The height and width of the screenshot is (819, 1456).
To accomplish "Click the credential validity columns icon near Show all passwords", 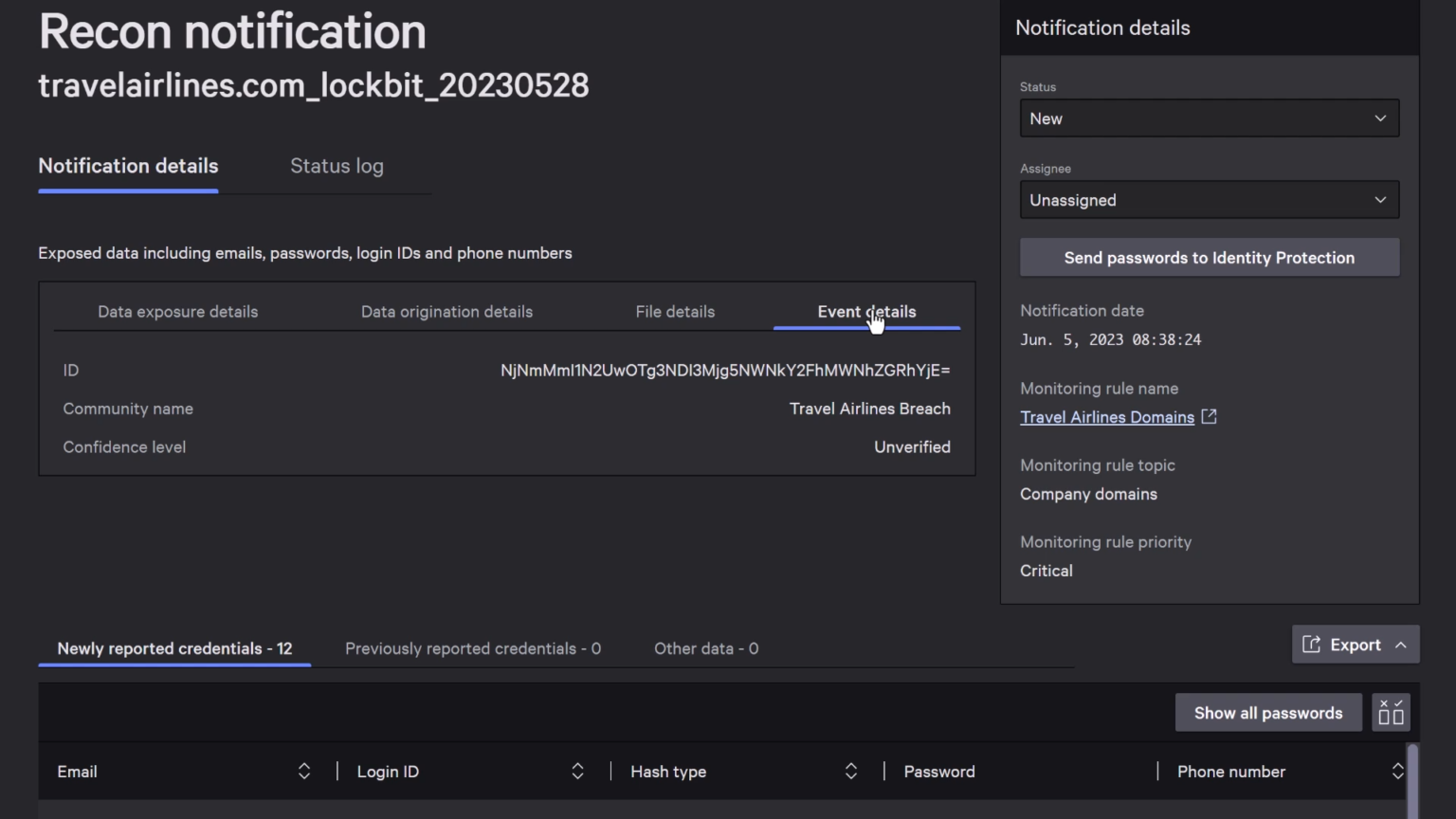I will (x=1391, y=712).
